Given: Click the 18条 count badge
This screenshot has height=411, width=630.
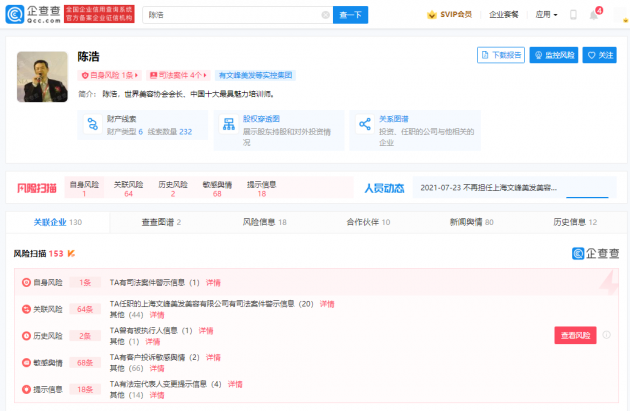Looking at the screenshot, I should click(85, 389).
